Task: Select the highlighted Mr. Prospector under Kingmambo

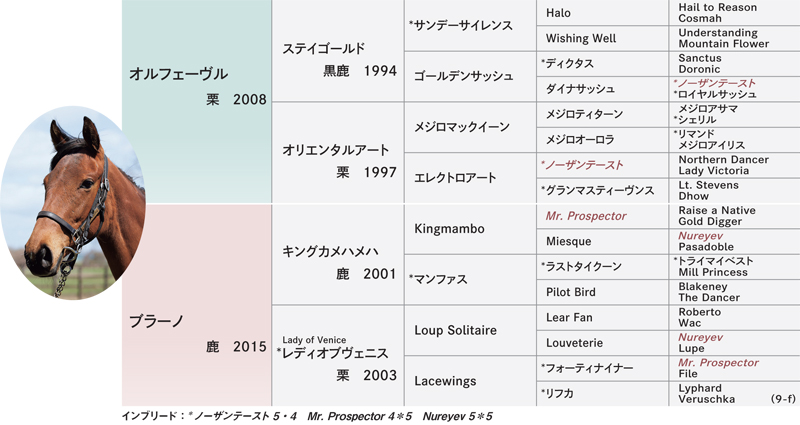Action: [x=586, y=216]
